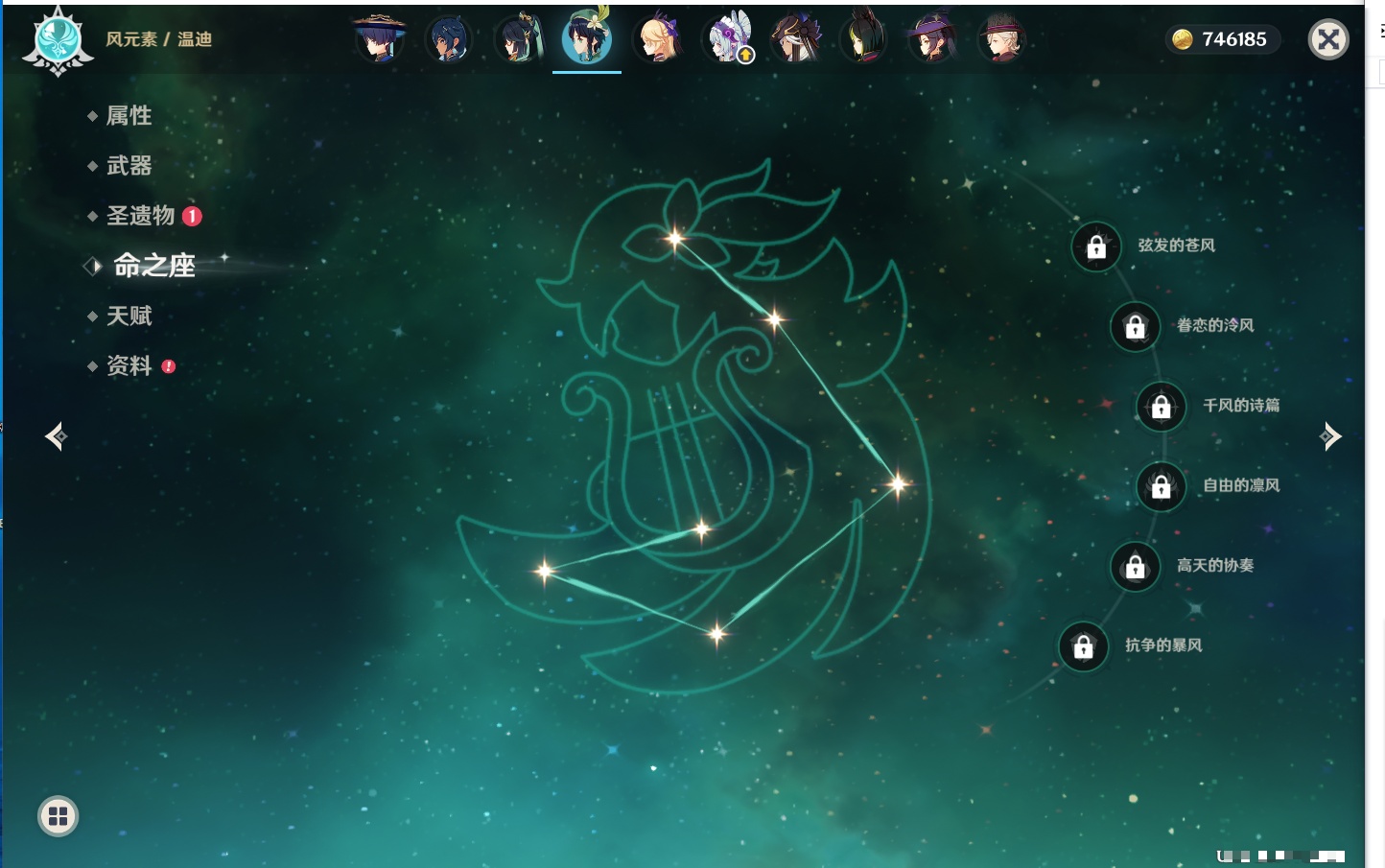
Task: View constellation 弦发的苍风 label
Action: click(x=1176, y=246)
